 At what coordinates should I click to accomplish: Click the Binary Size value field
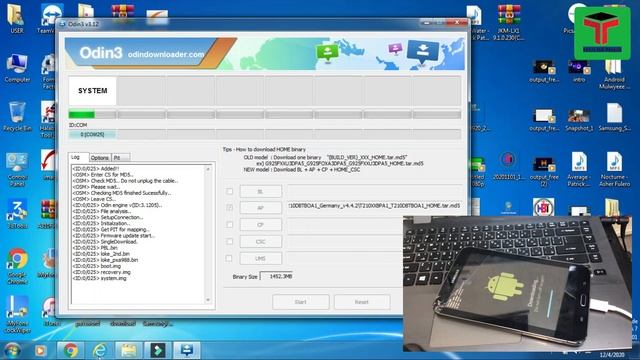(276, 276)
